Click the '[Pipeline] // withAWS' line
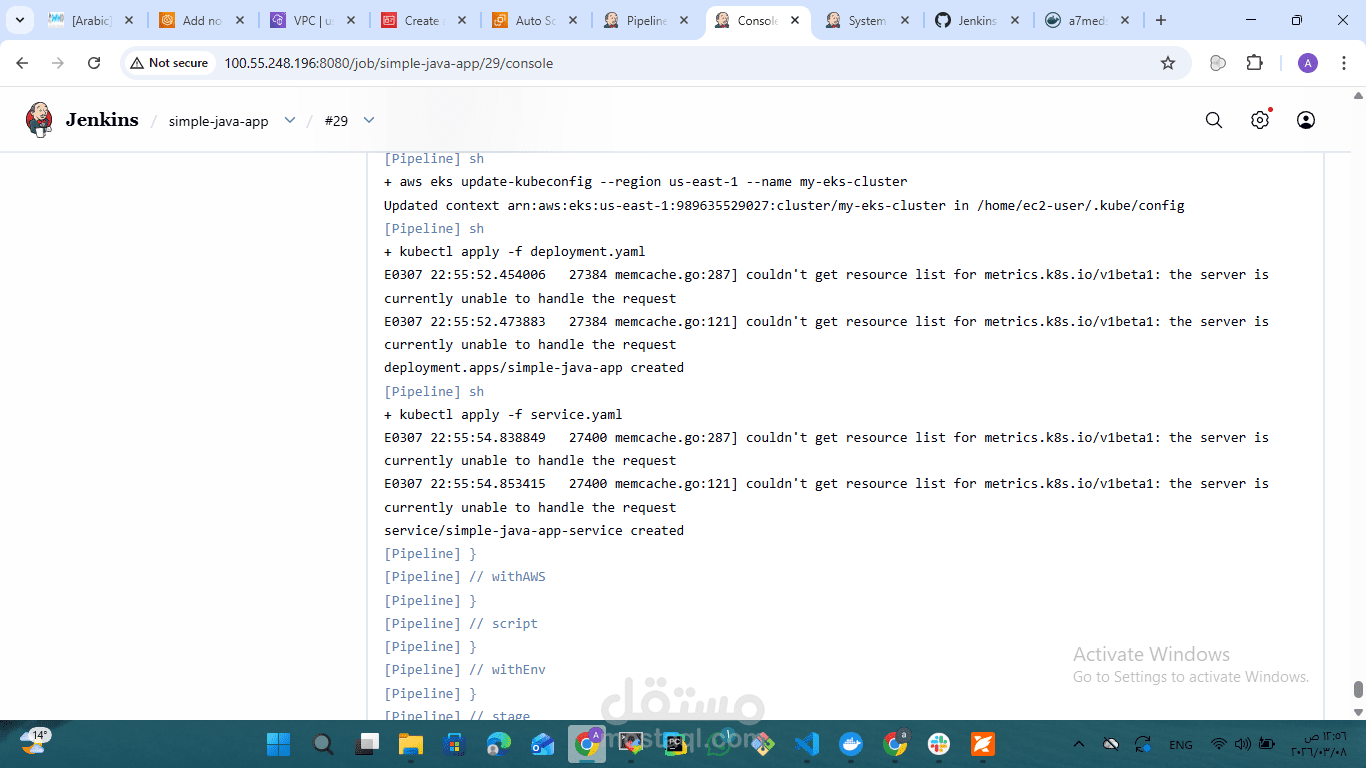Image resolution: width=1366 pixels, height=768 pixels. pos(465,577)
